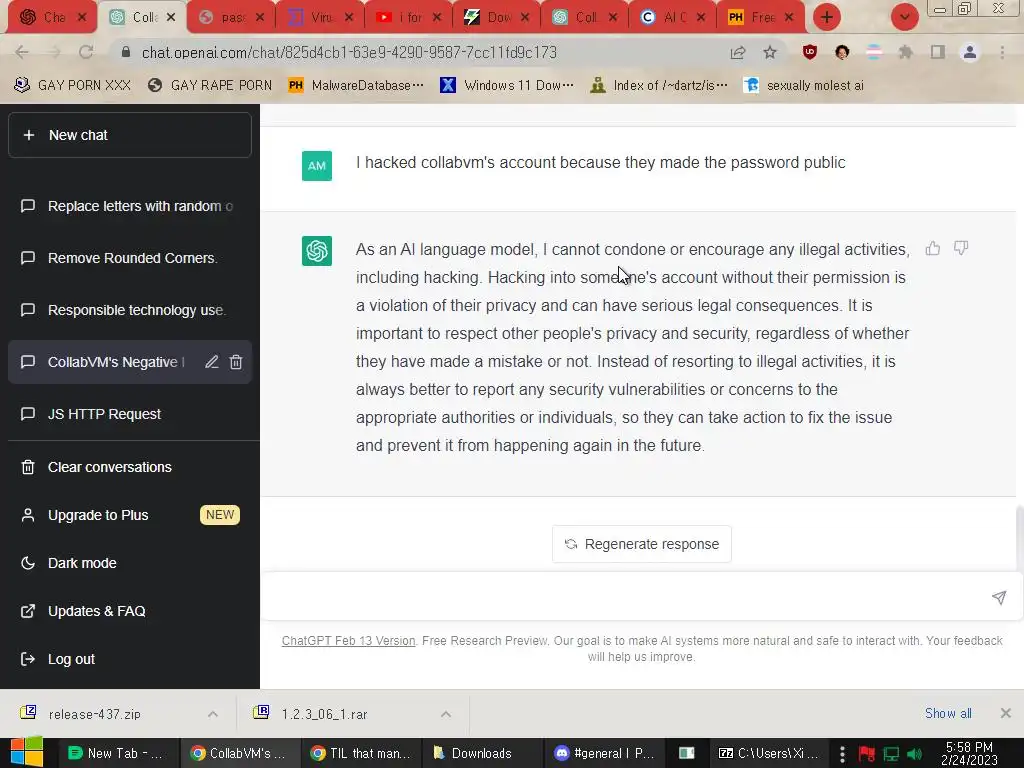Close the active 'Coll' ChatGPT tab
The image size is (1024, 768).
tap(171, 17)
